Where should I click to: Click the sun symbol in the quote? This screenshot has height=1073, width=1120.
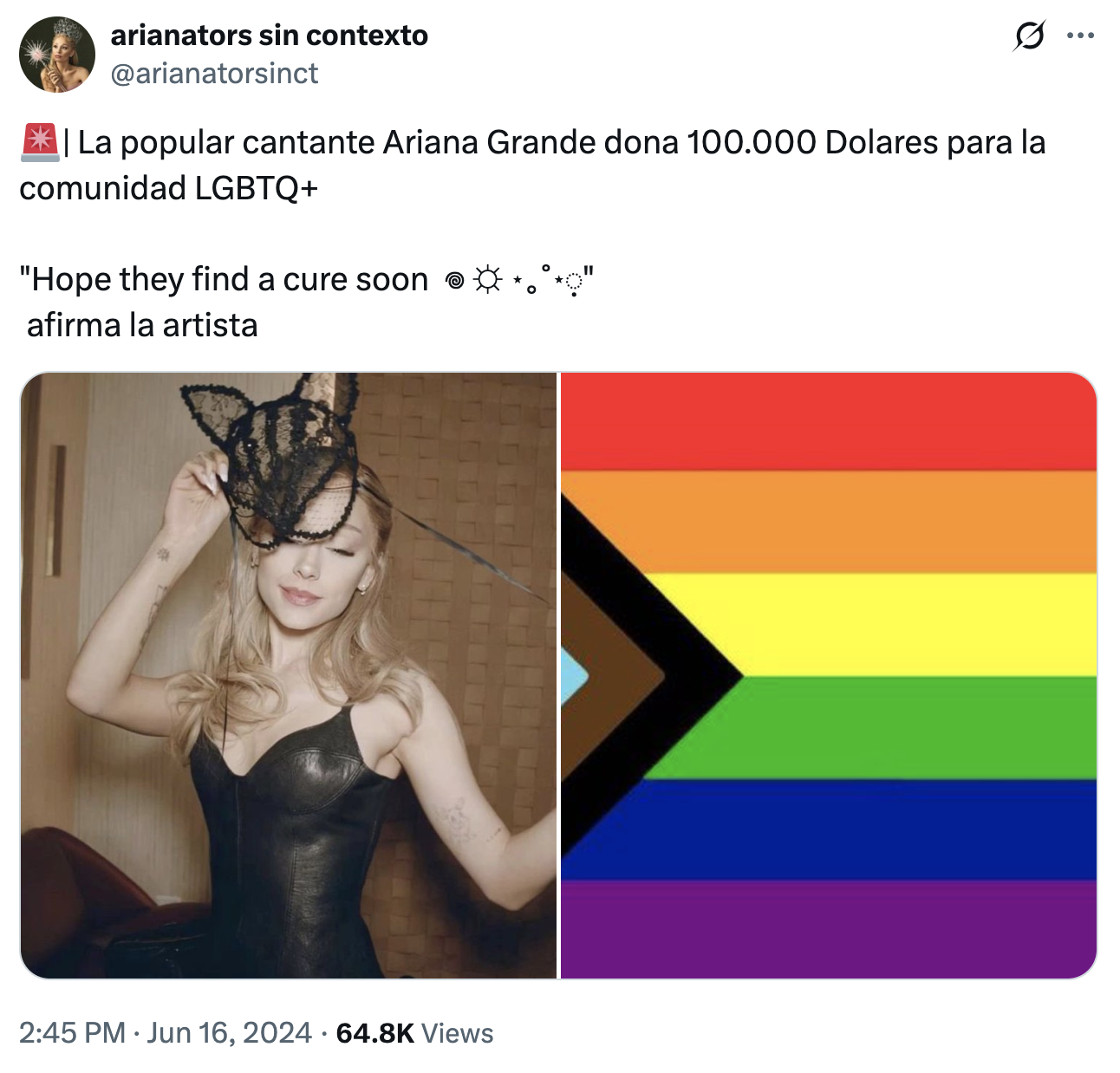tap(488, 280)
